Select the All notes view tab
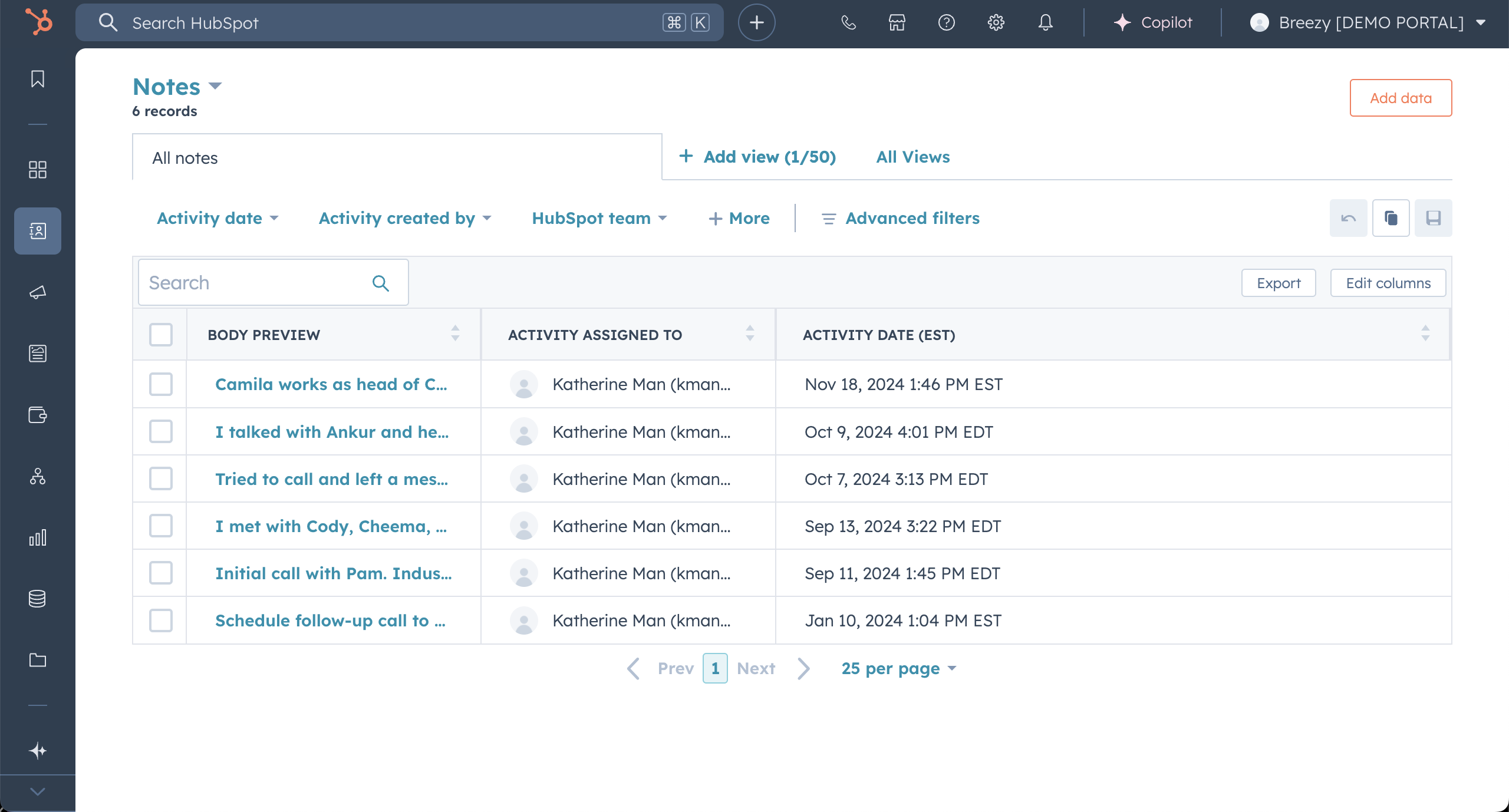This screenshot has height=812, width=1509. 397,157
